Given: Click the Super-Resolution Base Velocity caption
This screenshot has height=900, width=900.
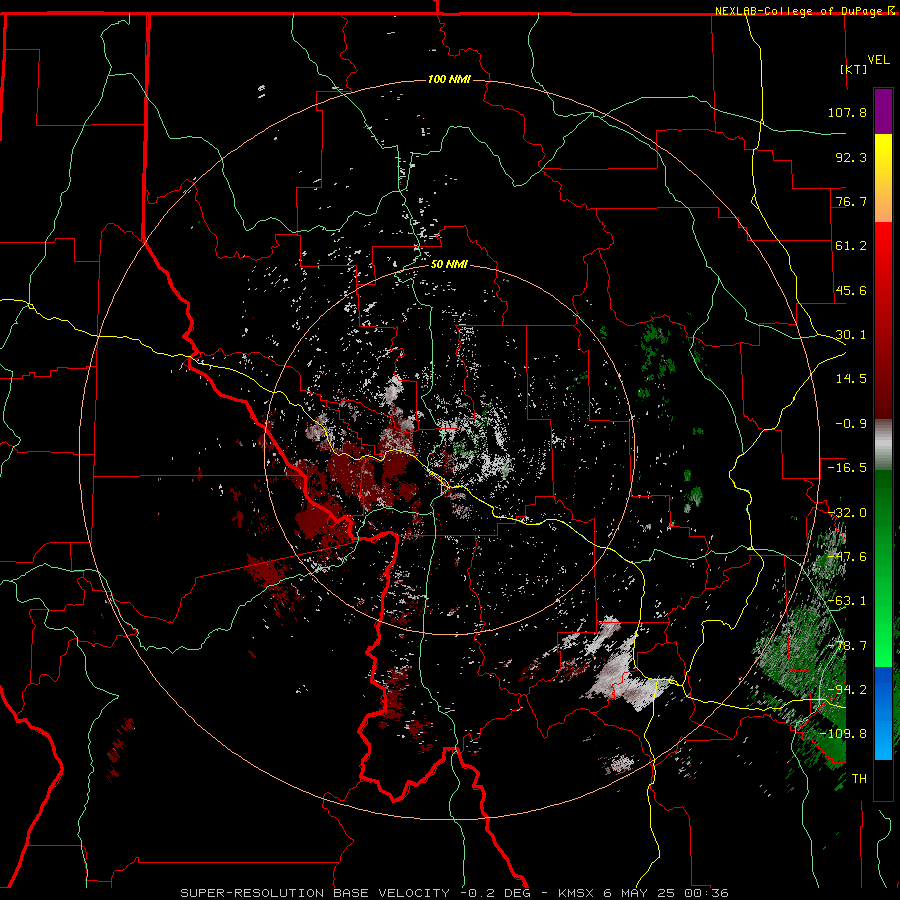Looking at the screenshot, I should click(x=454, y=893).
